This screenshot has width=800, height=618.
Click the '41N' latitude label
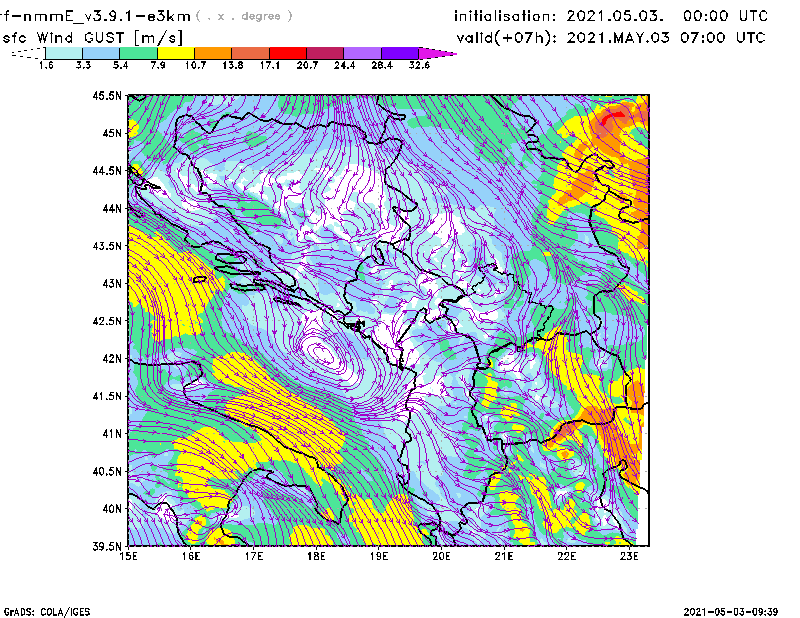[x=112, y=434]
